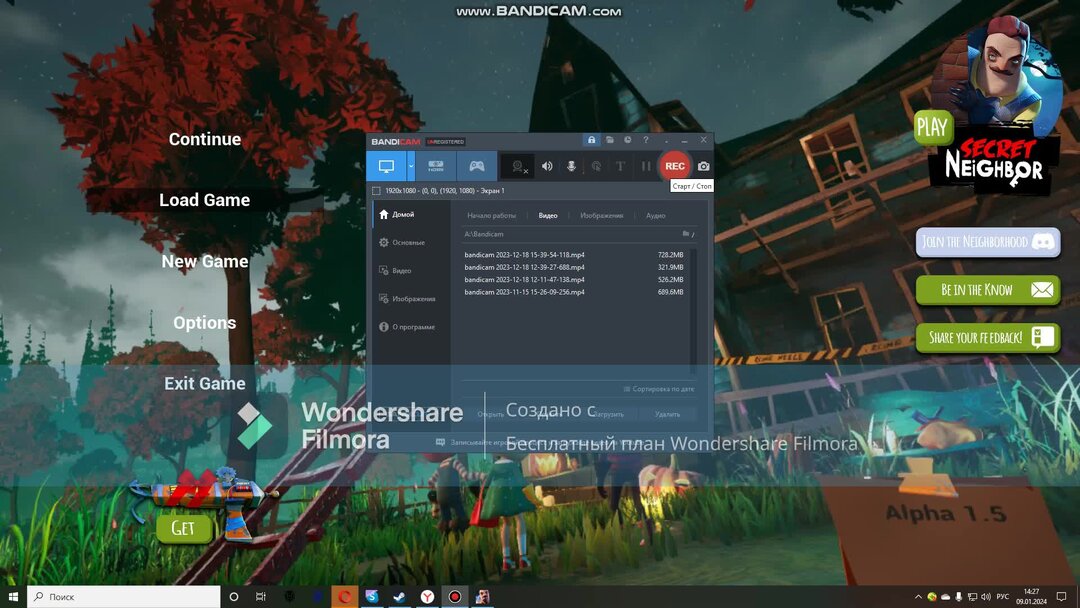Toggle speaker sound recording
Image resolution: width=1080 pixels, height=608 pixels.
(547, 166)
